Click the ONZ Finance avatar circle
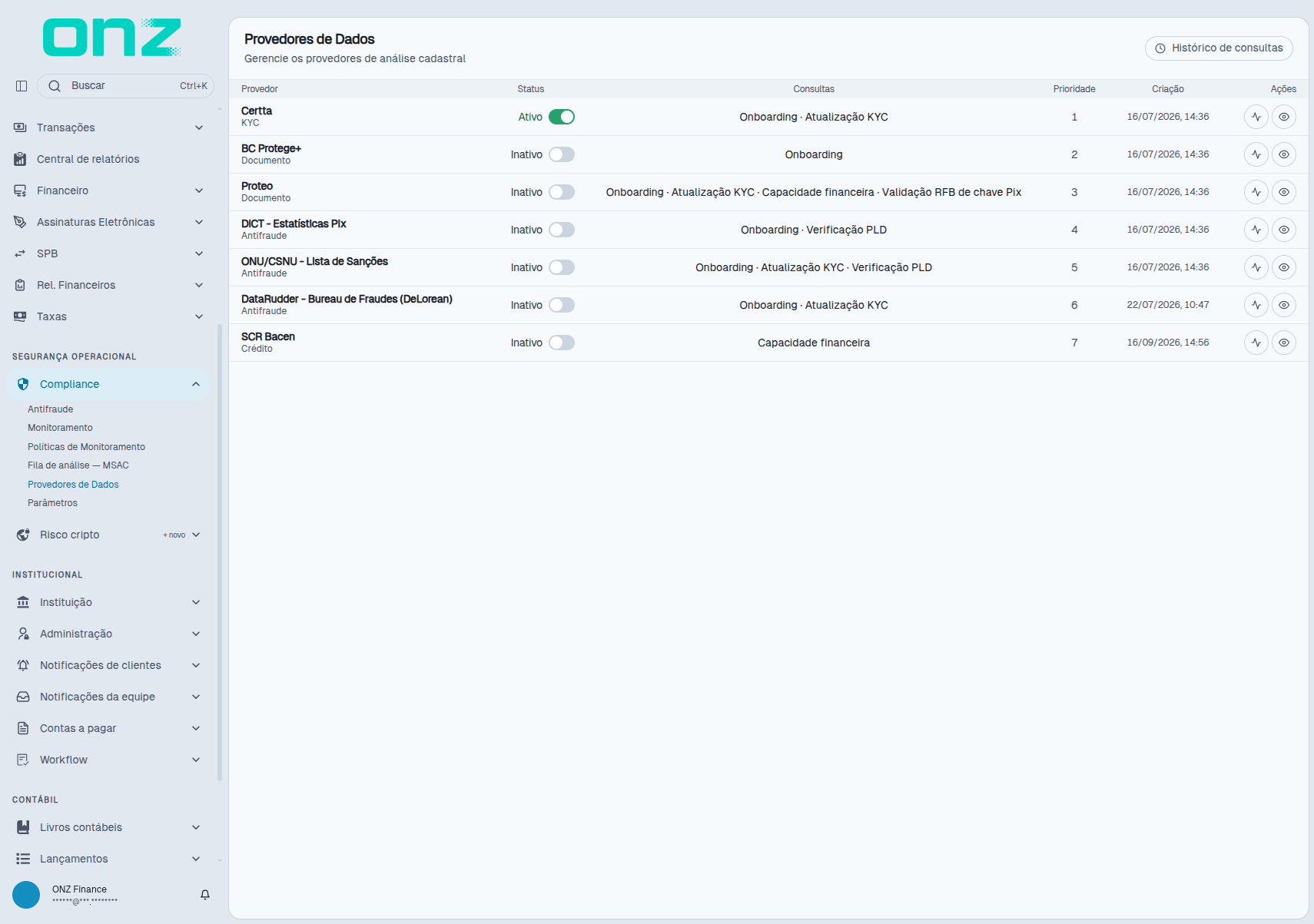The image size is (1314, 924). [x=26, y=895]
